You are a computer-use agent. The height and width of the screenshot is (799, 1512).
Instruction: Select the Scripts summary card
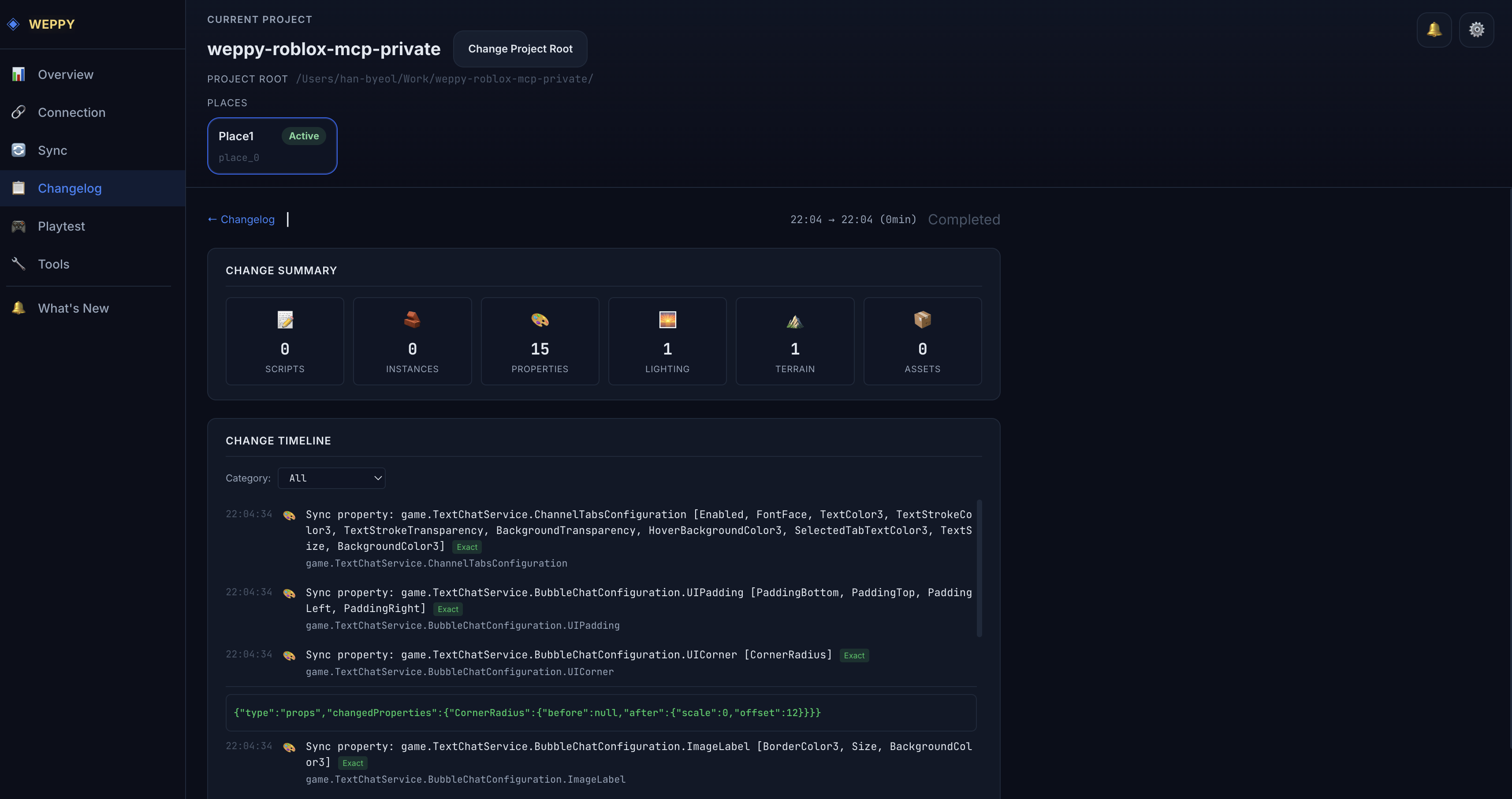(x=285, y=341)
